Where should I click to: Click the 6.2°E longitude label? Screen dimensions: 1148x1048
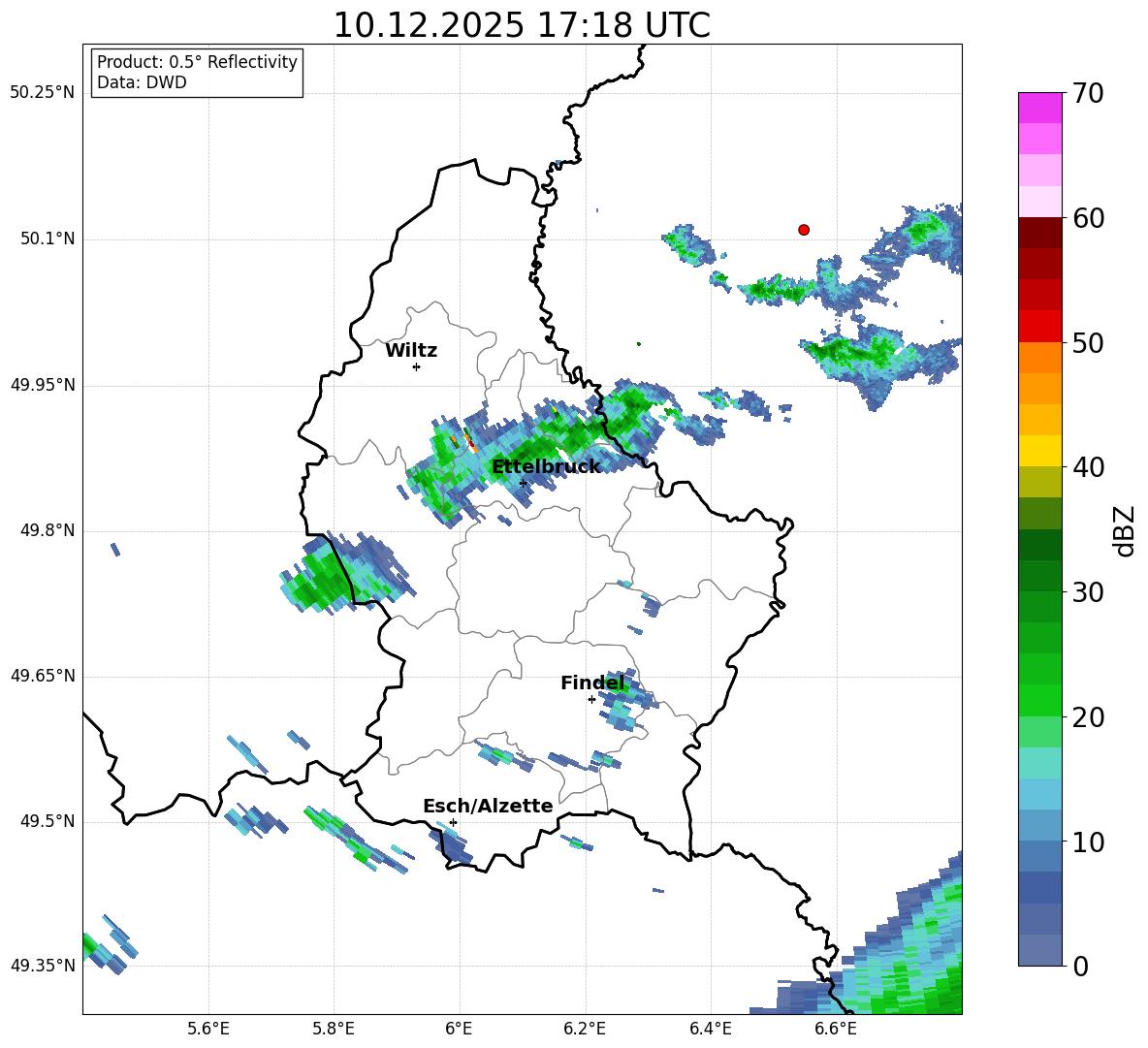pyautogui.click(x=585, y=1029)
